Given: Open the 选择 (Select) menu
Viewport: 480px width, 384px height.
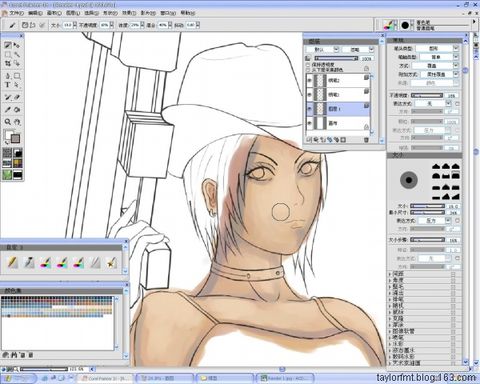Looking at the screenshot, I should coord(92,13).
